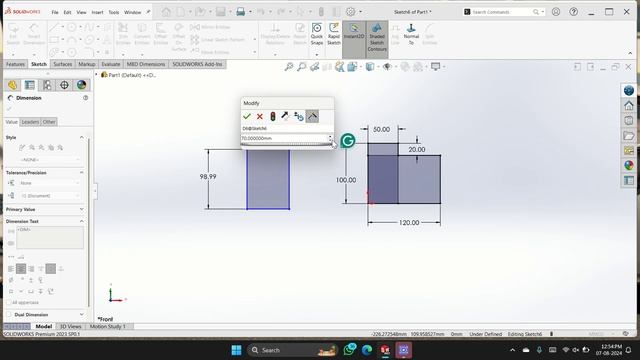640x360 pixels.
Task: Open the unit precision Document dropdown
Action: click(x=49, y=196)
